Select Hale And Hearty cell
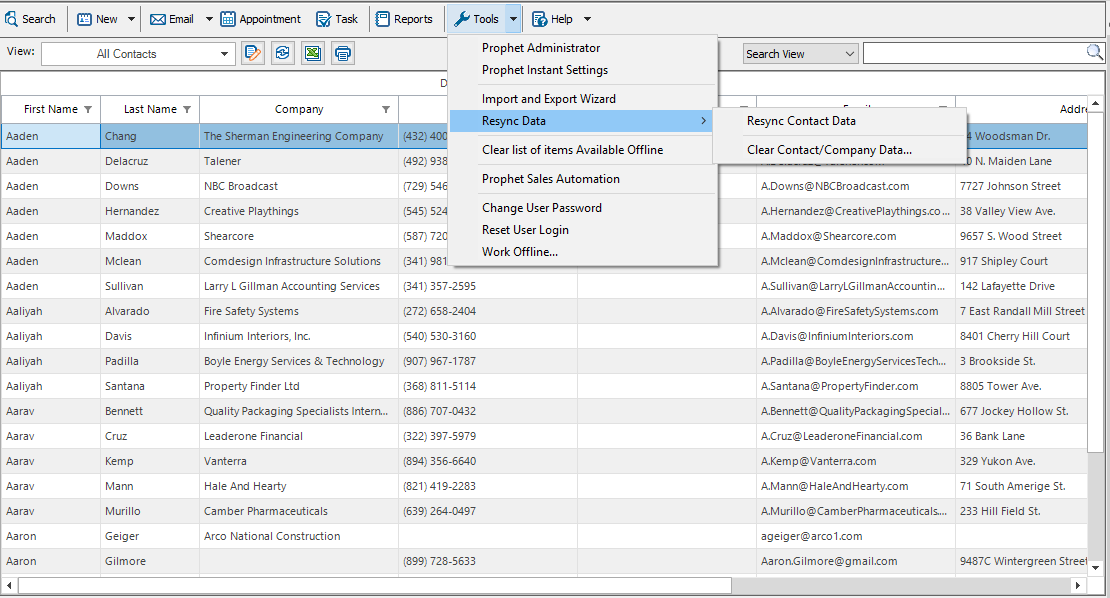 pos(299,486)
